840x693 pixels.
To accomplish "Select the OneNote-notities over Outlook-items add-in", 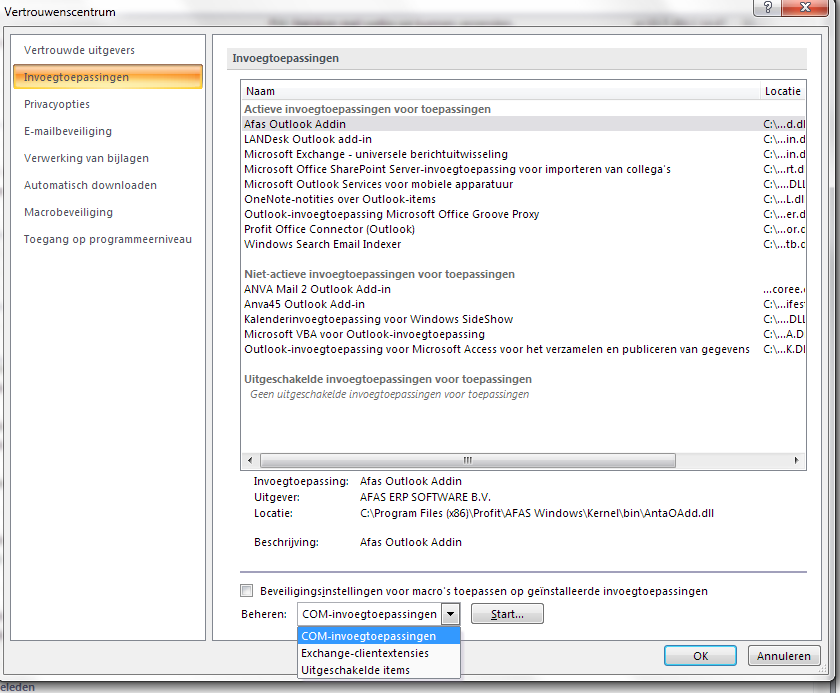I will (x=330, y=198).
